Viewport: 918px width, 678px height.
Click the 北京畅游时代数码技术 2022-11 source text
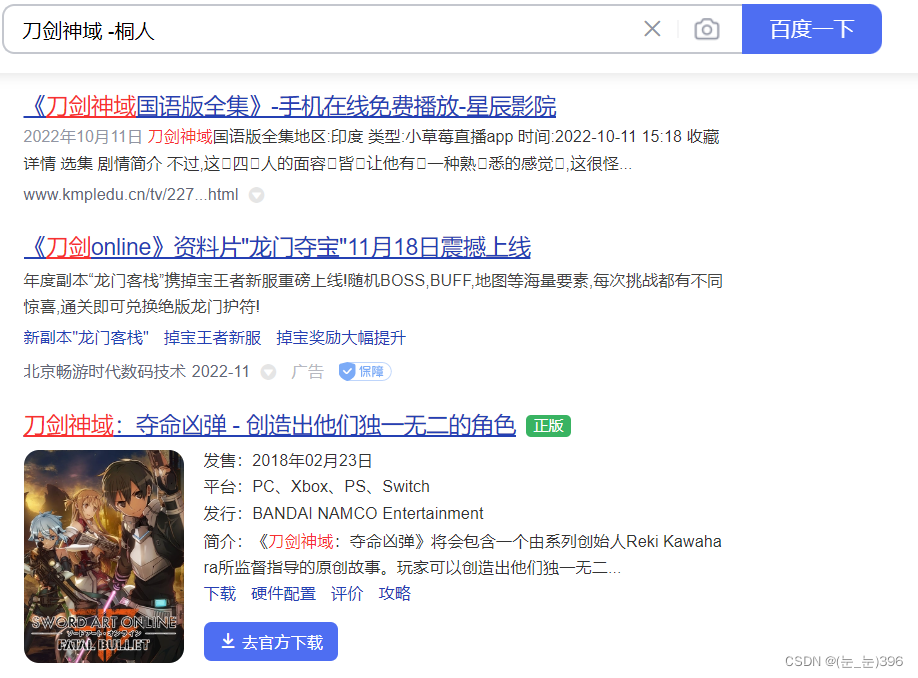click(x=136, y=371)
